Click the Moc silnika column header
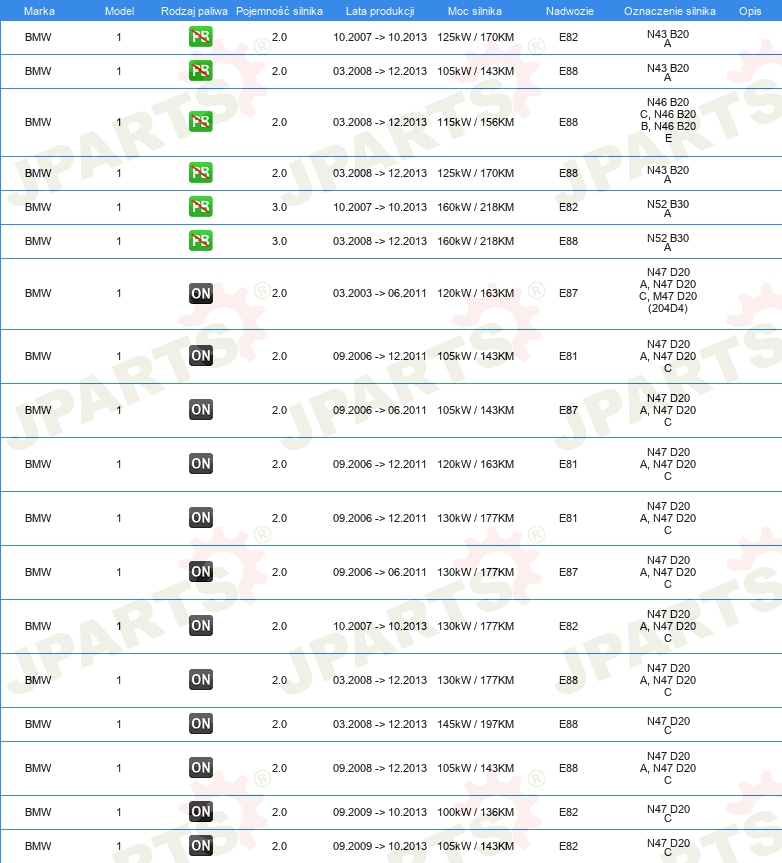This screenshot has width=782, height=863. 475,11
